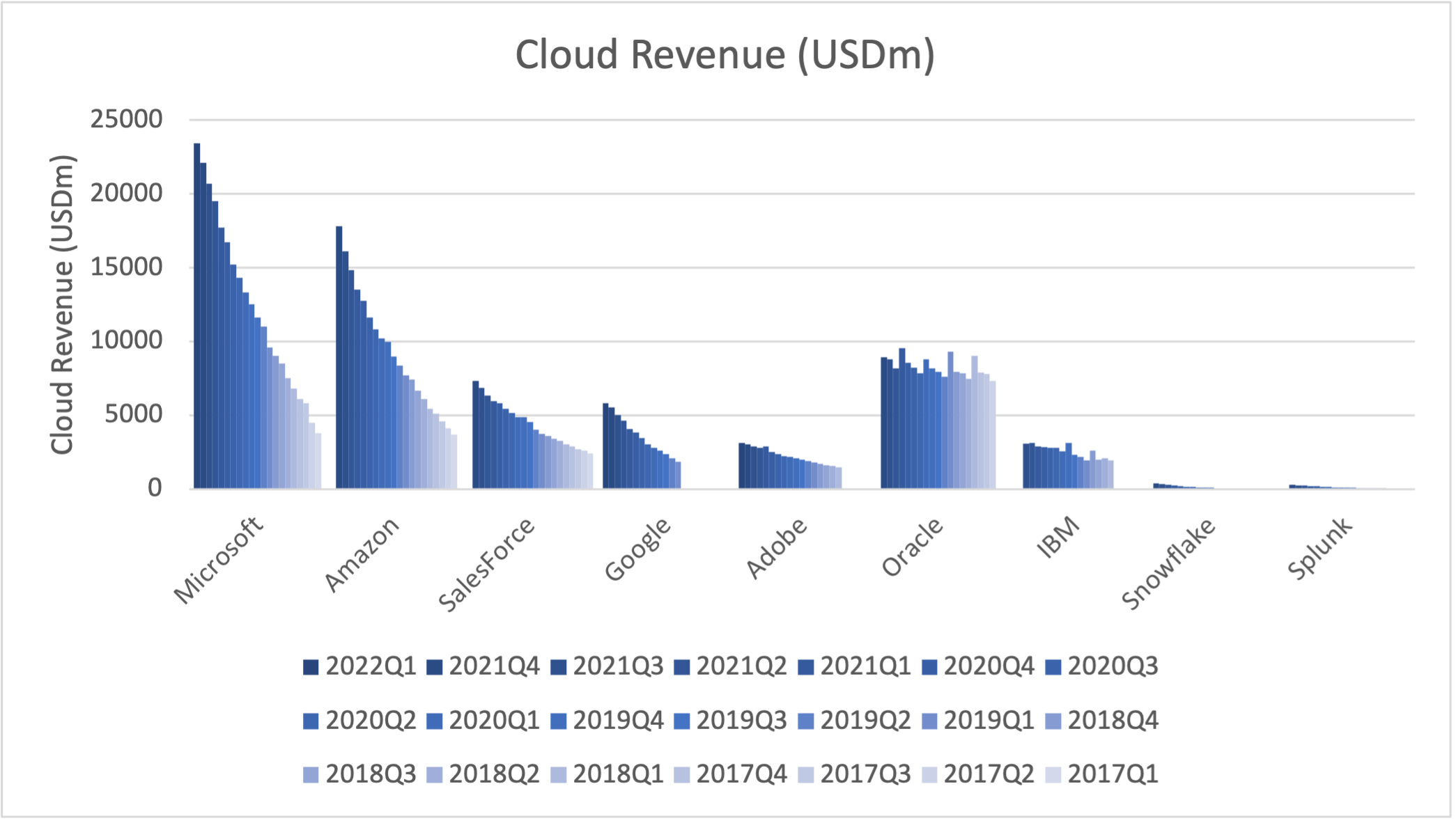The width and height of the screenshot is (1456, 823).
Task: Click the 2021Q3 legend color swatch
Action: tap(558, 666)
